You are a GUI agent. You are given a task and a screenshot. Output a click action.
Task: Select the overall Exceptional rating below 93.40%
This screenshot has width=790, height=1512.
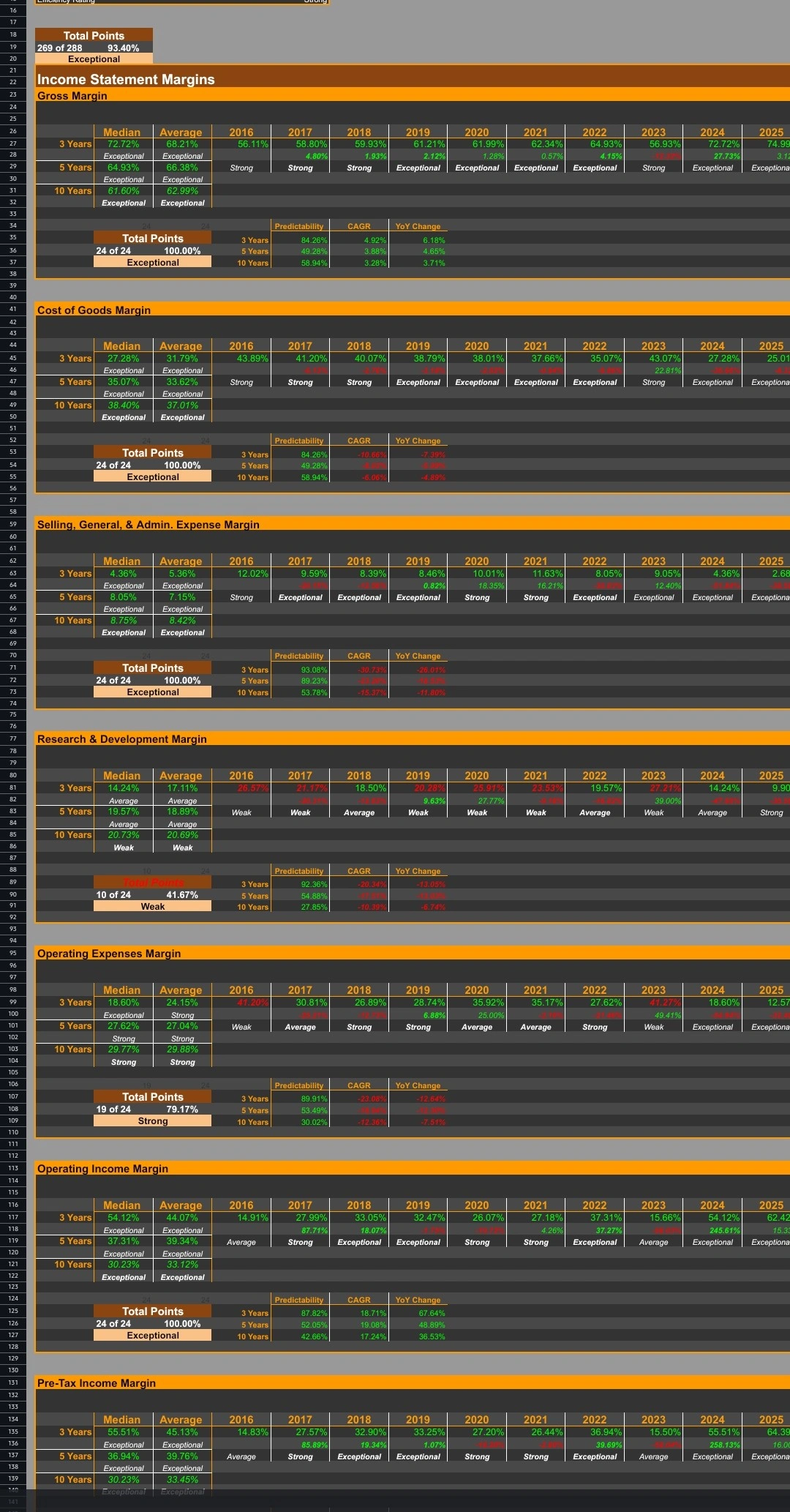click(x=94, y=59)
